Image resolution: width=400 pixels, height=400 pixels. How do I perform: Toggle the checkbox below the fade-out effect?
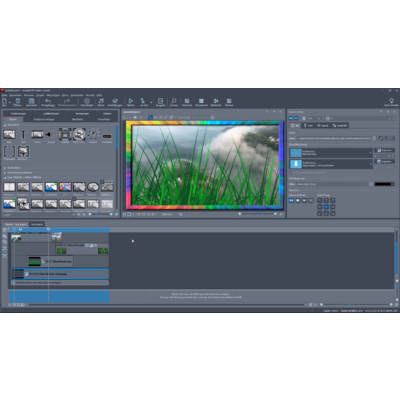point(291,173)
